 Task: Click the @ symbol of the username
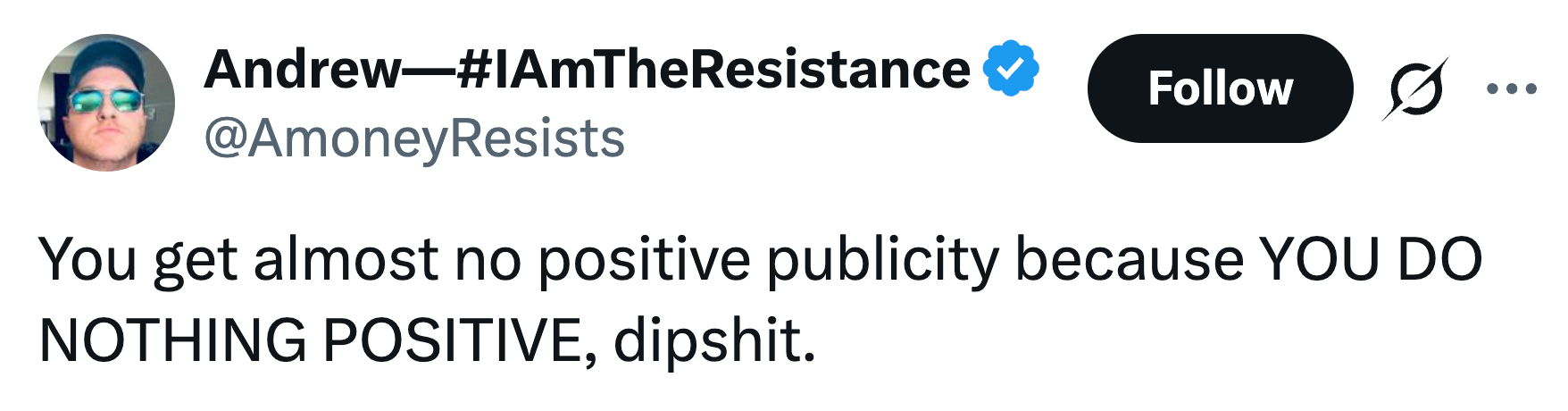point(224,140)
